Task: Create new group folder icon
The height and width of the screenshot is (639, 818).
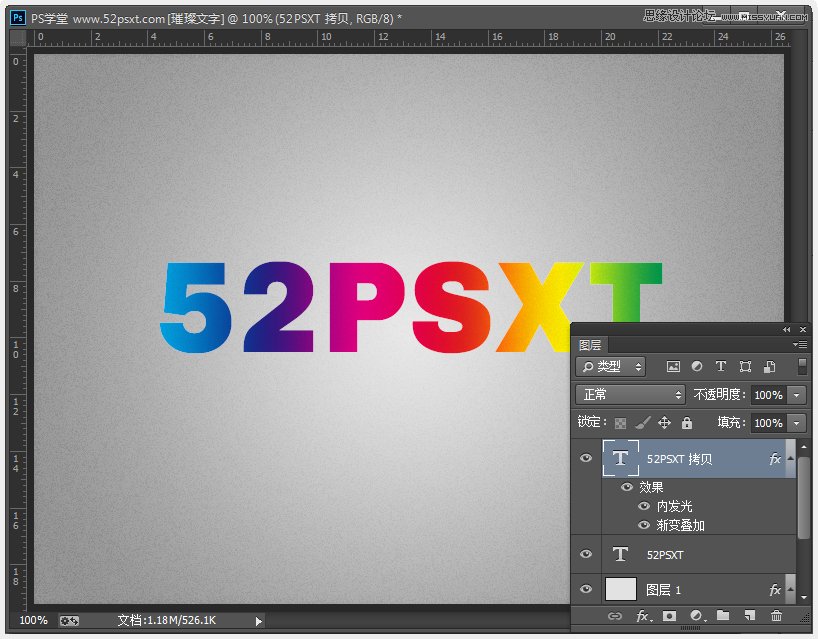Action: pyautogui.click(x=723, y=616)
